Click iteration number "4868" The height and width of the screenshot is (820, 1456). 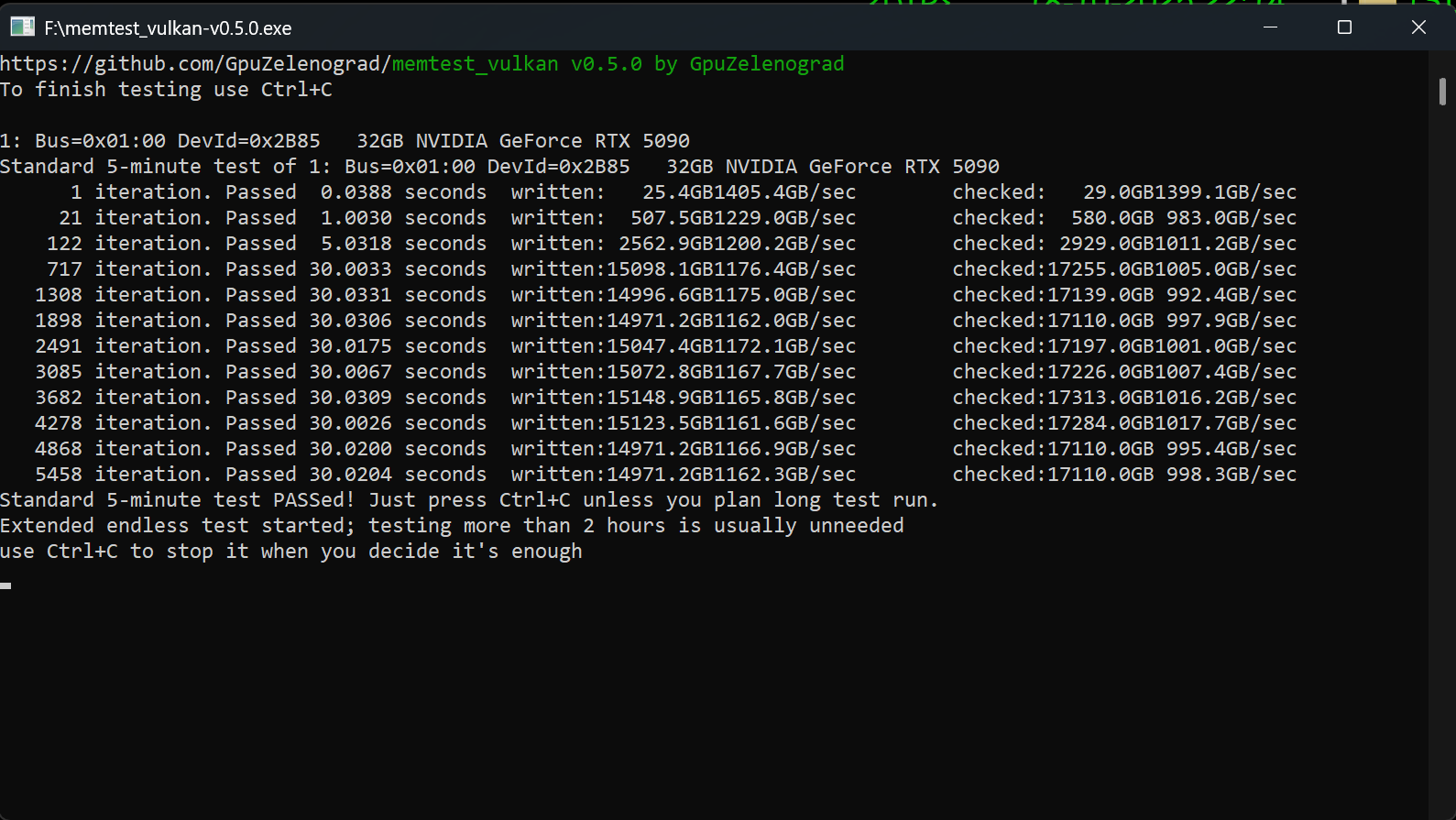[59, 449]
